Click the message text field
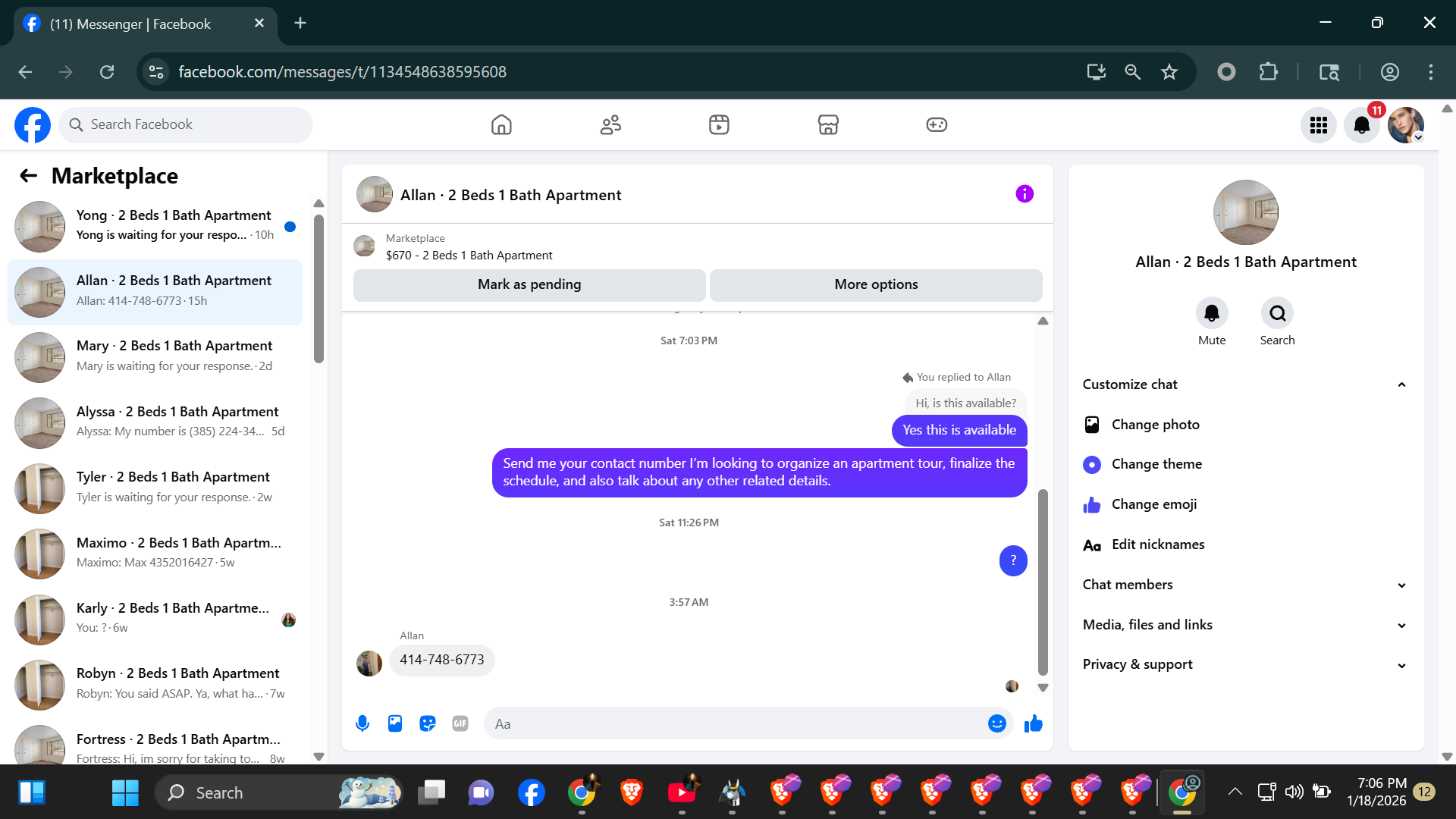Image resolution: width=1456 pixels, height=819 pixels. pos(736,723)
